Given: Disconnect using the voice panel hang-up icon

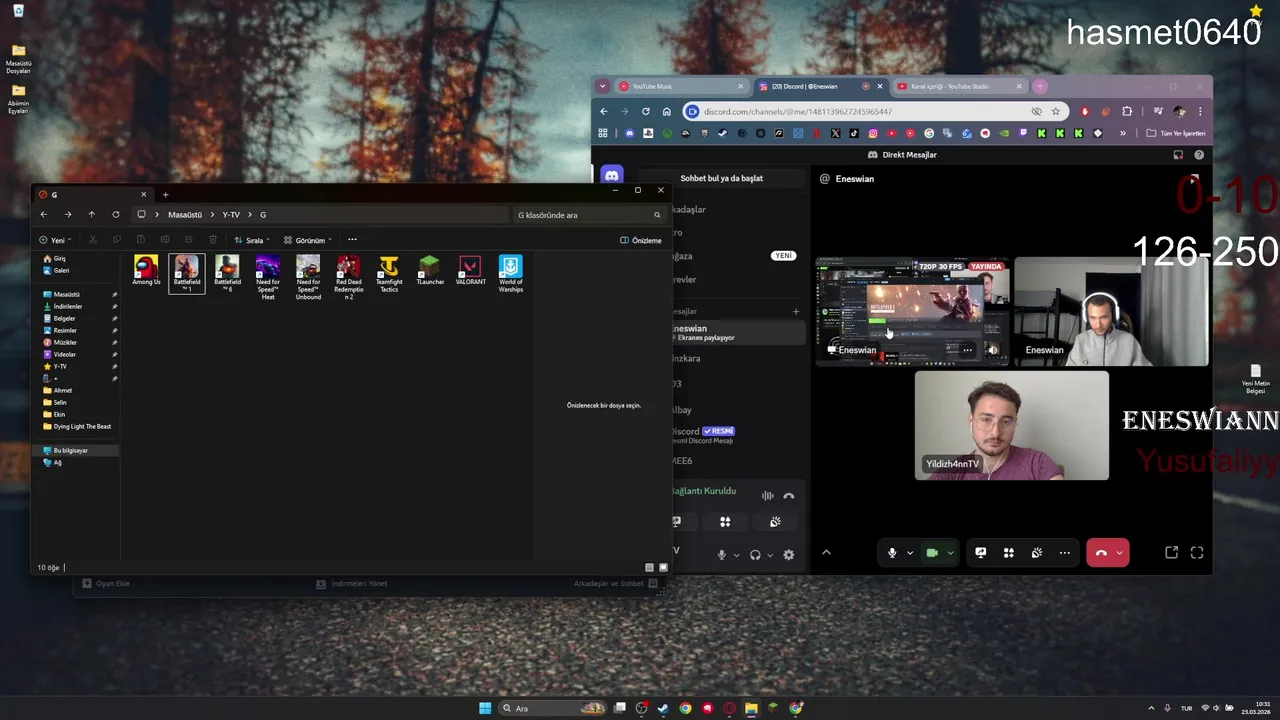Looking at the screenshot, I should pos(789,496).
